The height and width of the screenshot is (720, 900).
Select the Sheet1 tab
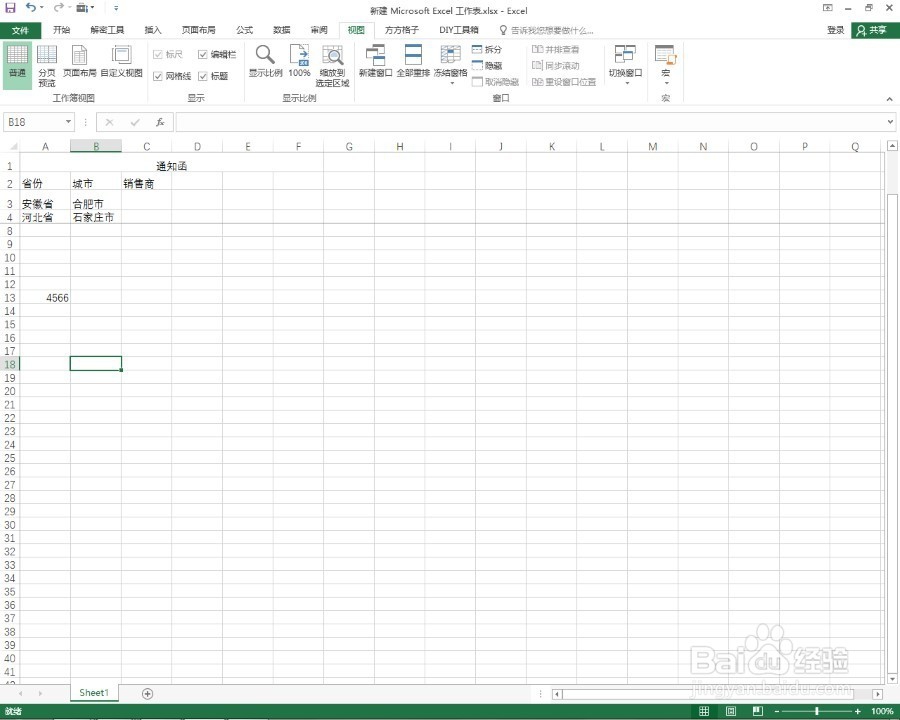[94, 693]
